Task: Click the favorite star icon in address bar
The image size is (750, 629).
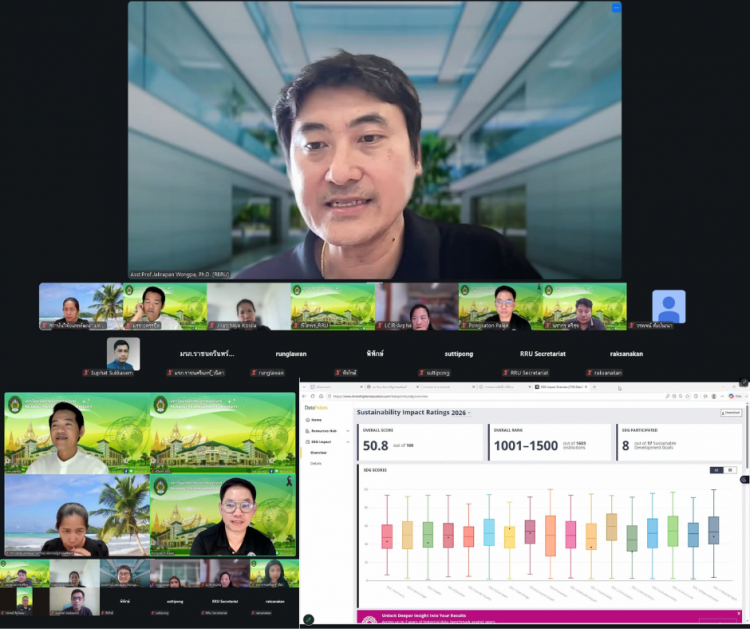Action: click(688, 396)
